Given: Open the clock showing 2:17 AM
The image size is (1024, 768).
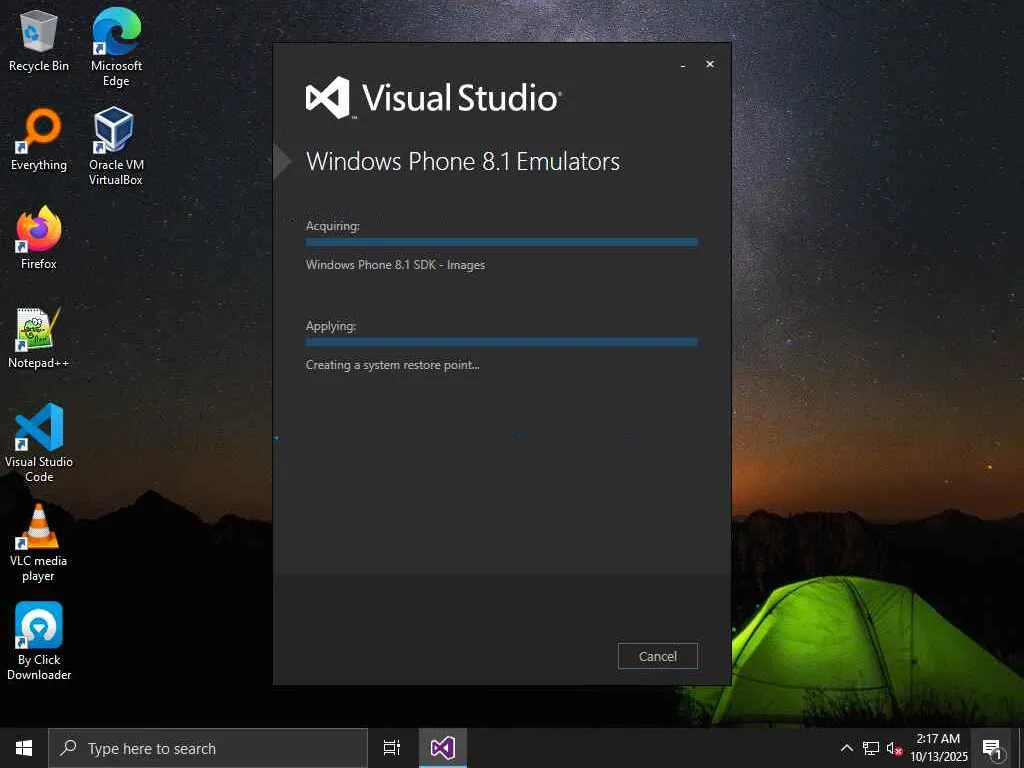Looking at the screenshot, I should click(938, 748).
